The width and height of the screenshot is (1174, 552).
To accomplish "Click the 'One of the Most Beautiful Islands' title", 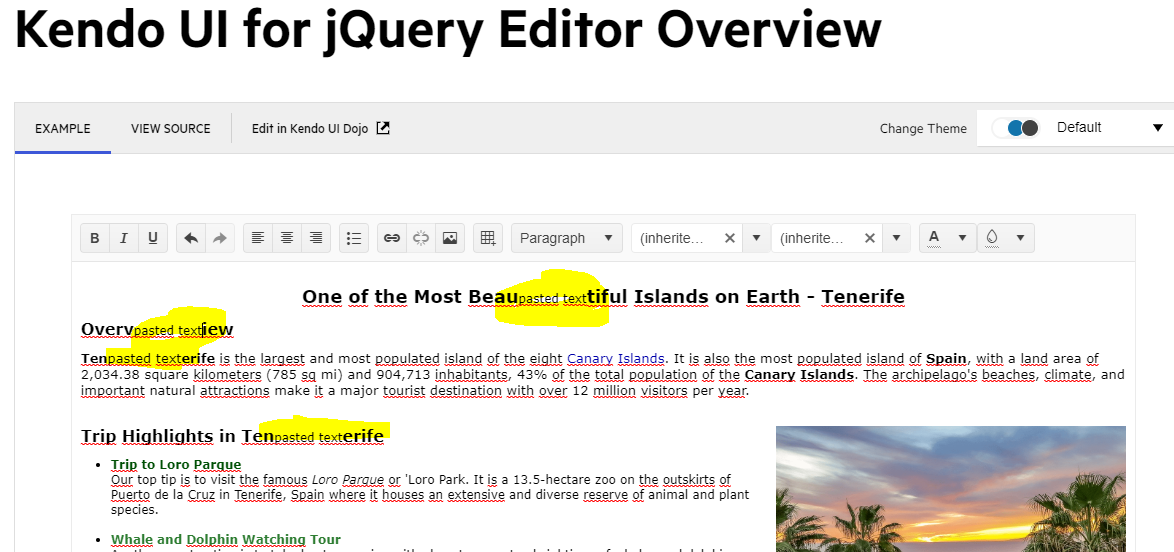I will pos(603,297).
